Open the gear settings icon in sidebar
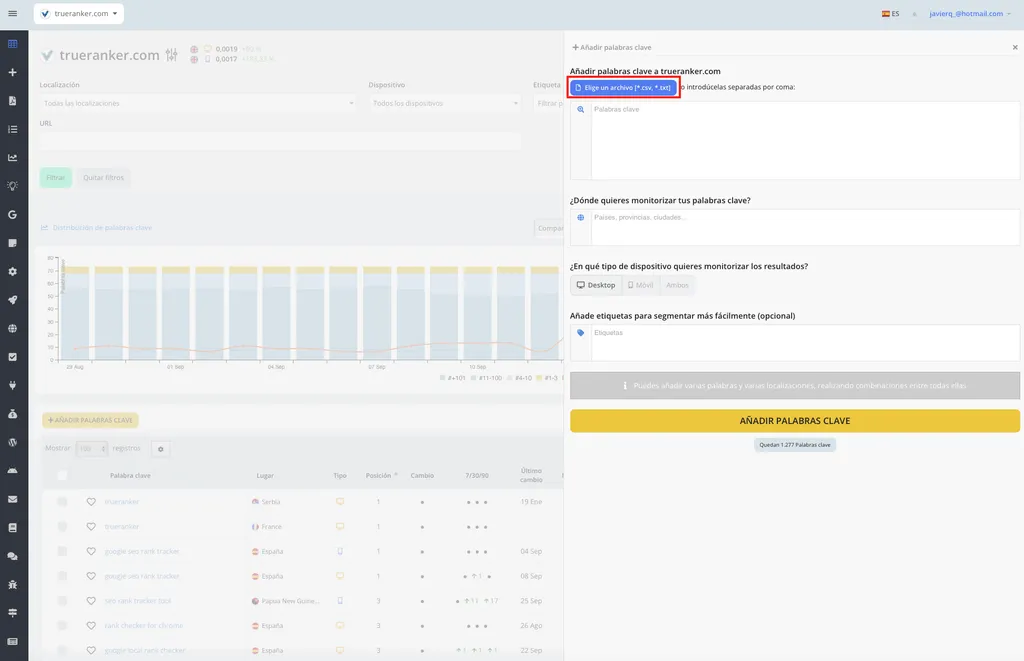The image size is (1024, 661). pos(12,271)
